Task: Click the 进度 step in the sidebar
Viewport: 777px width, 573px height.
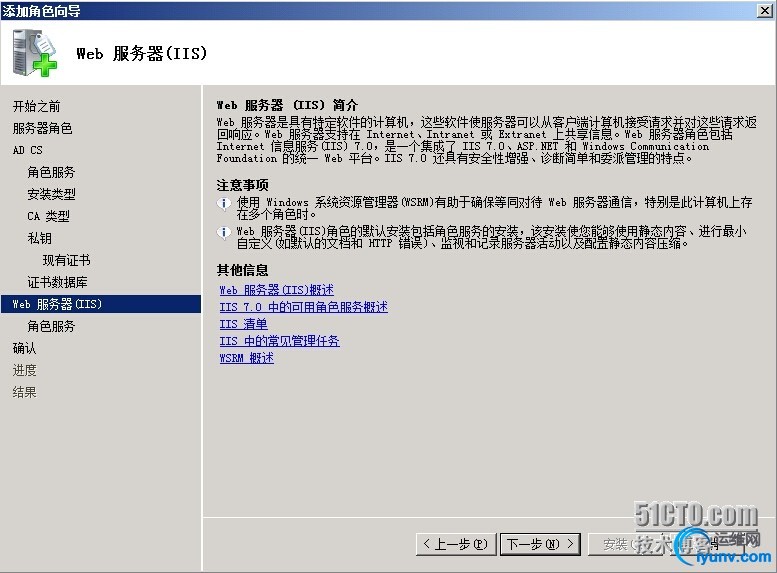Action: tap(24, 370)
